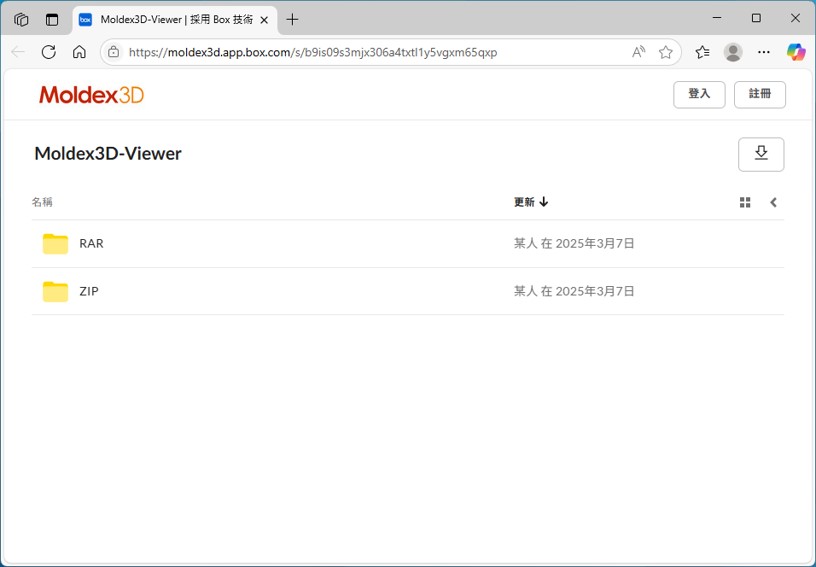Go to browser home page icon
The width and height of the screenshot is (816, 567).
pos(79,52)
